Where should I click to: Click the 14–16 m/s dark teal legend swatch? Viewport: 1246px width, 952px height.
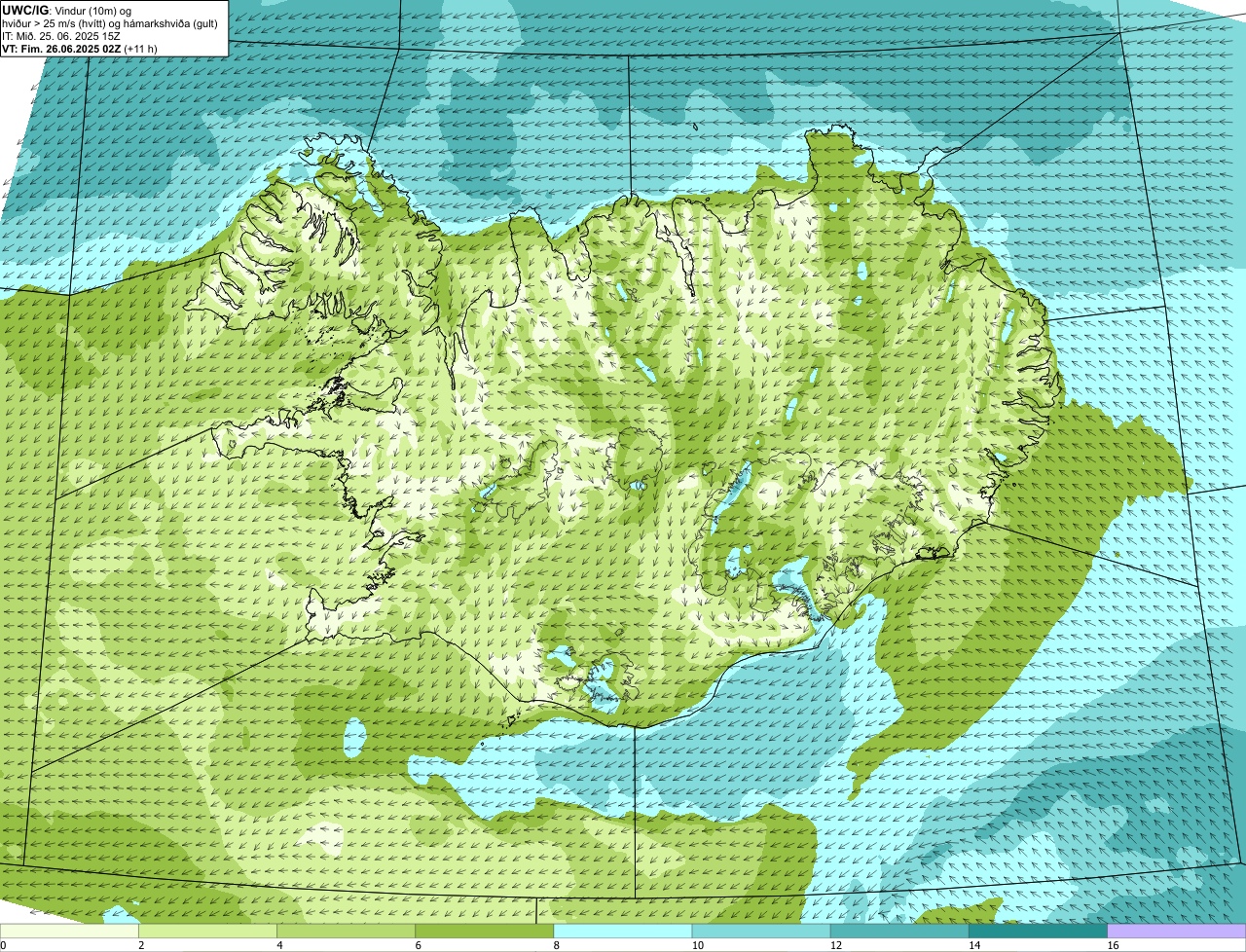(1039, 931)
